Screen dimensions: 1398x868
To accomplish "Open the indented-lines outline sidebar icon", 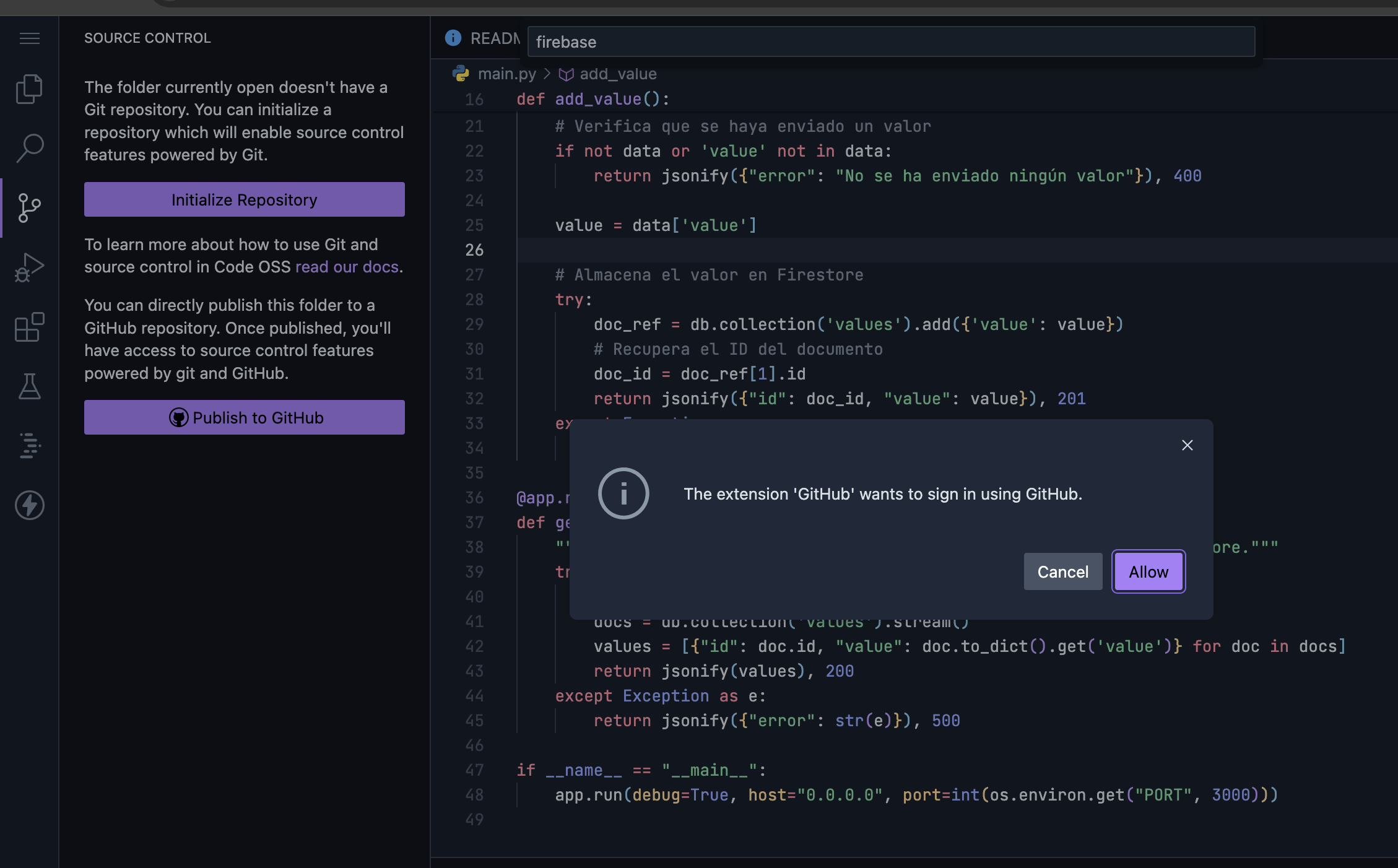I will pos(29,445).
